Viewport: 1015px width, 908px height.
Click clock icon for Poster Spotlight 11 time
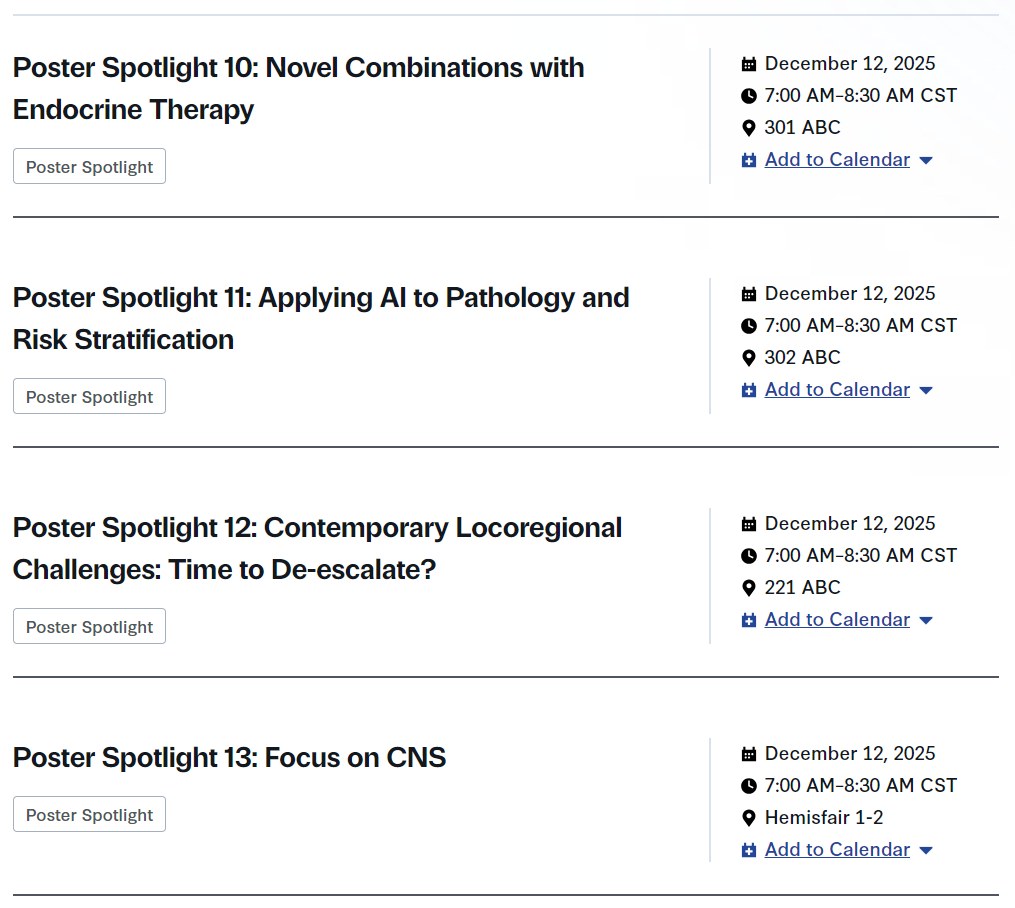tap(749, 326)
